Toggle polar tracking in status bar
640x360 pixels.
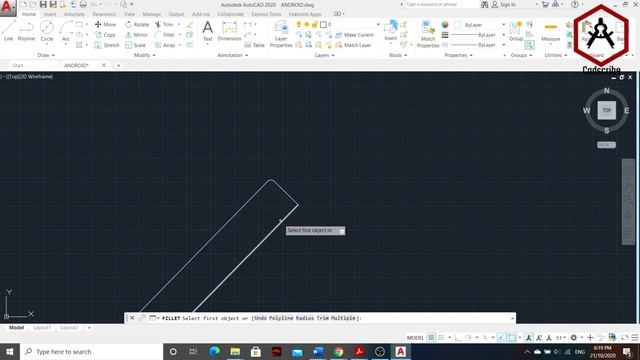pos(468,338)
